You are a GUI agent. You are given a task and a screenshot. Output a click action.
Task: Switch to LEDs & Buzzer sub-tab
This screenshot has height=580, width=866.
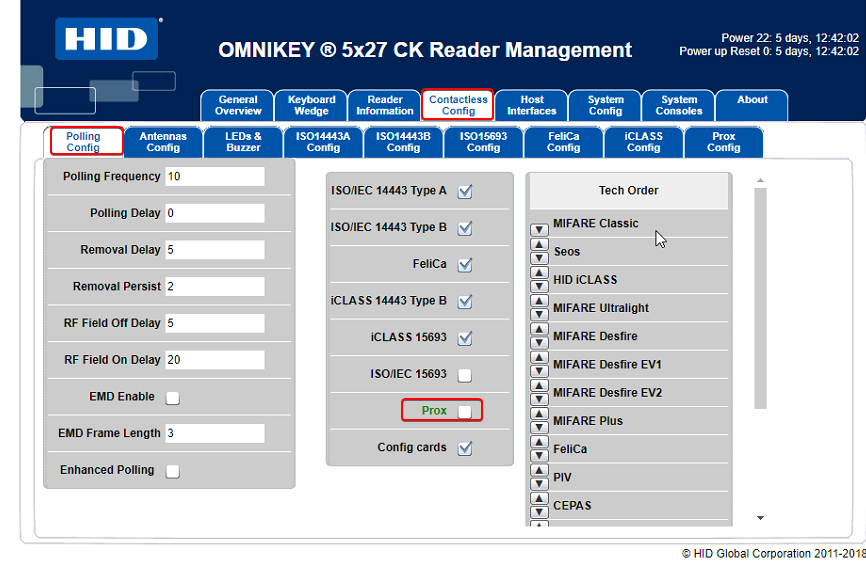point(243,142)
